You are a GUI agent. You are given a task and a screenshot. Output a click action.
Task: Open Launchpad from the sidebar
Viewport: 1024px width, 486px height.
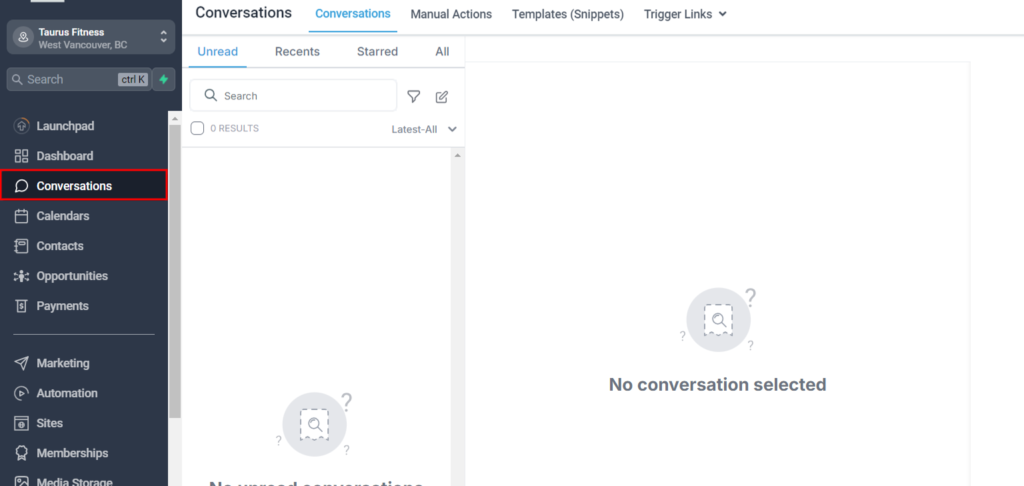pos(65,126)
